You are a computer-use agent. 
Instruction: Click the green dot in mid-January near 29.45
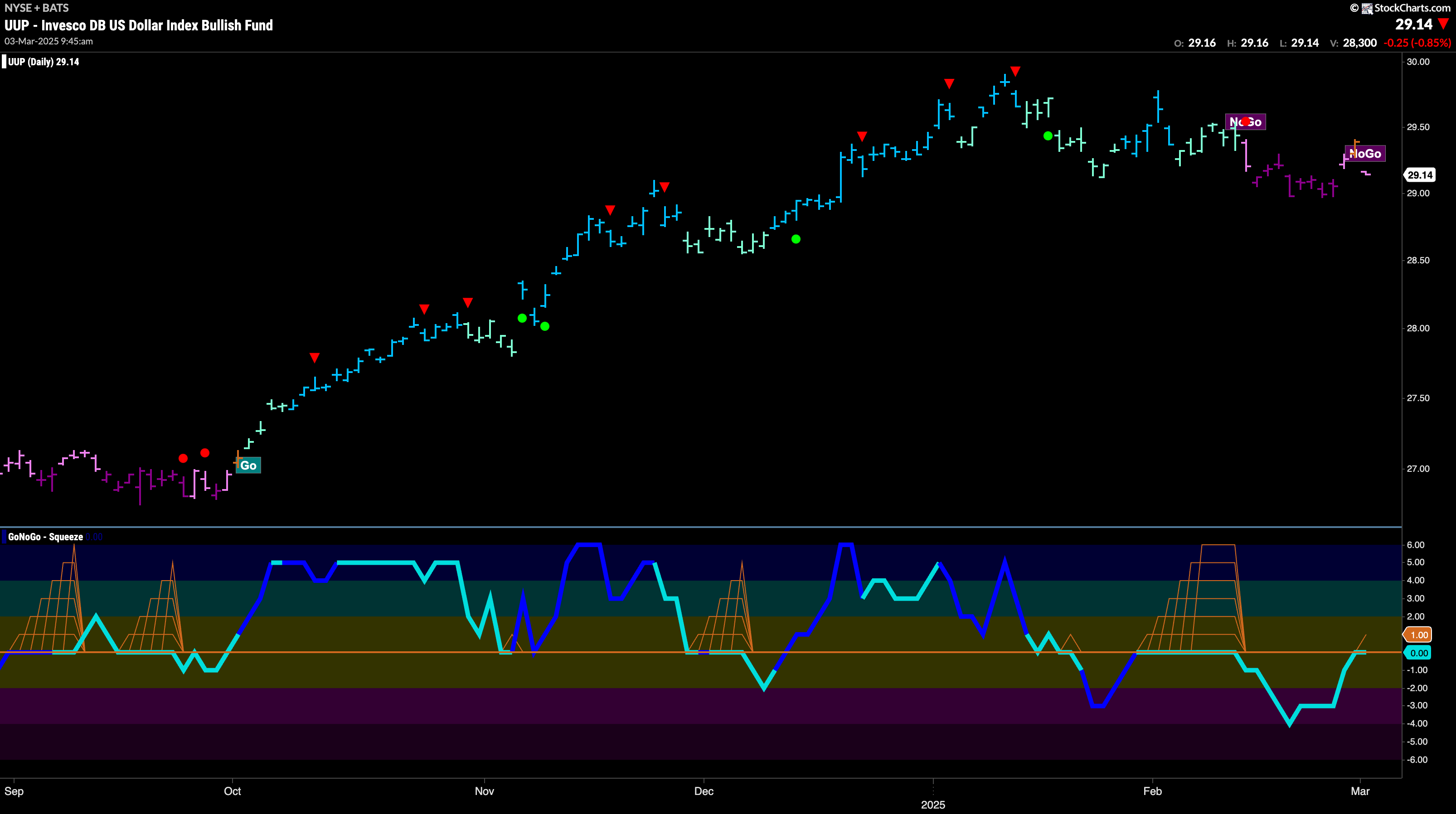point(1048,136)
